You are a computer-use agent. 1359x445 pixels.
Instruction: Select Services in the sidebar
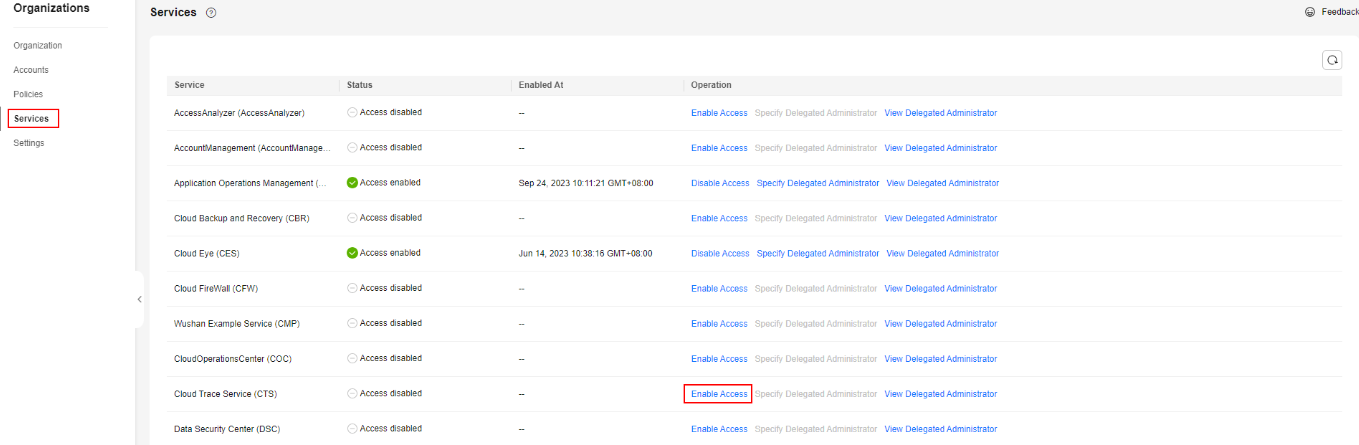point(32,119)
